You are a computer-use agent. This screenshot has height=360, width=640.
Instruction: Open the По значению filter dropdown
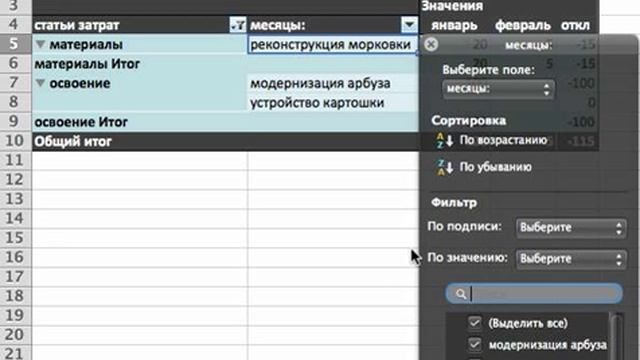tap(571, 259)
